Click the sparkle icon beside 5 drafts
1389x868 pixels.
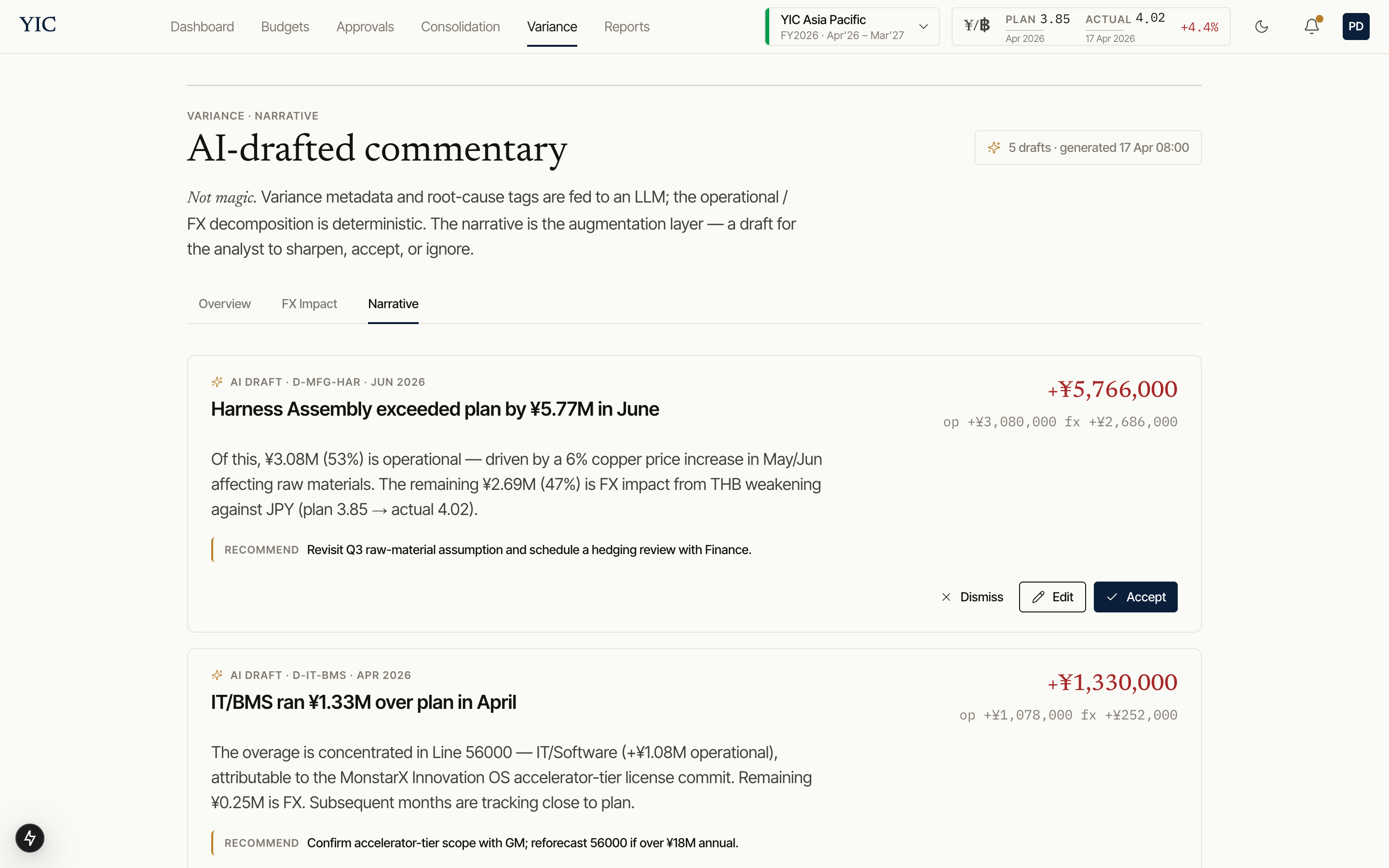click(994, 148)
